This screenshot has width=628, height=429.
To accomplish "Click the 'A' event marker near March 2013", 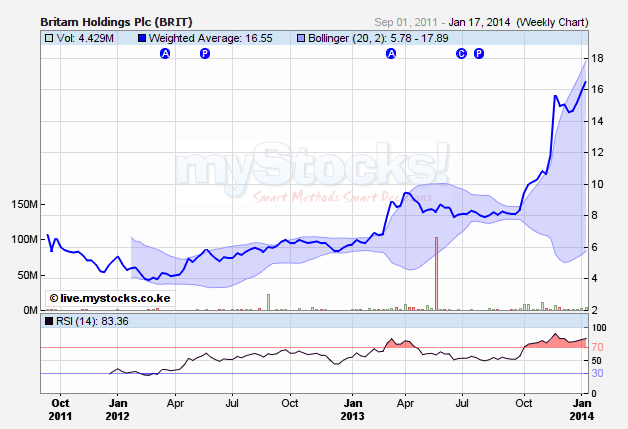I will click(x=391, y=53).
